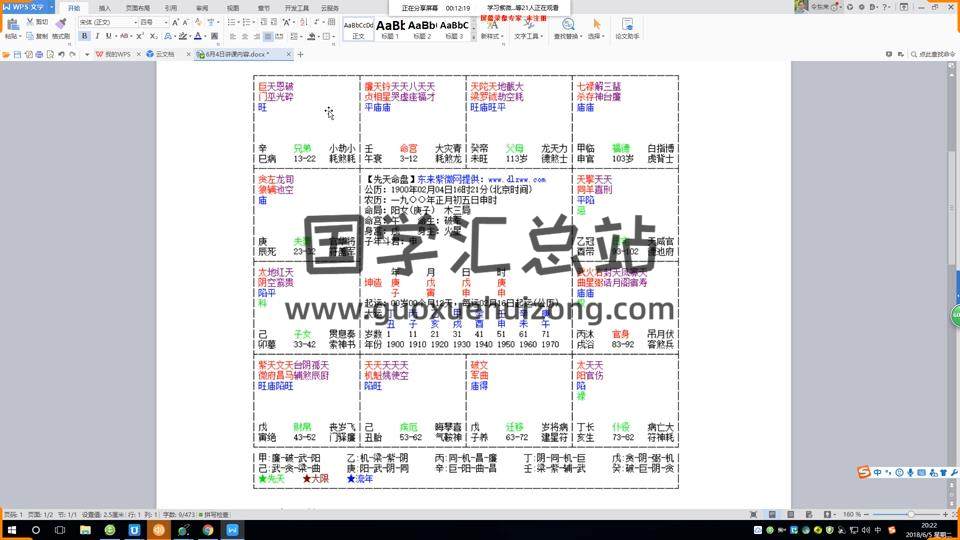This screenshot has height=540, width=960.
Task: Toggle bold formatting in the ribbon
Action: (x=84, y=36)
